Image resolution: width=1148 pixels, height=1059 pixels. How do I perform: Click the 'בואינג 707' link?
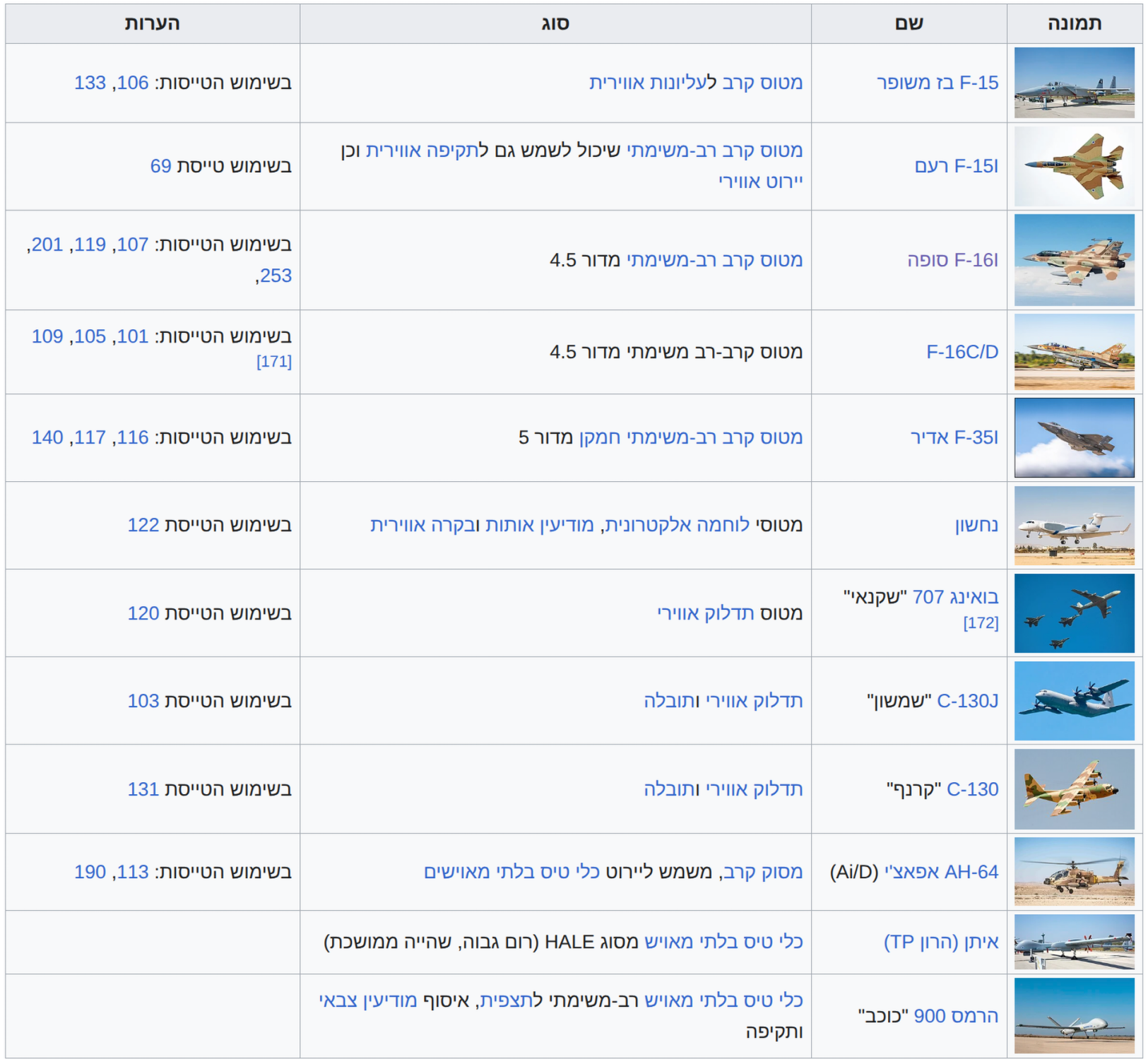coord(956,597)
